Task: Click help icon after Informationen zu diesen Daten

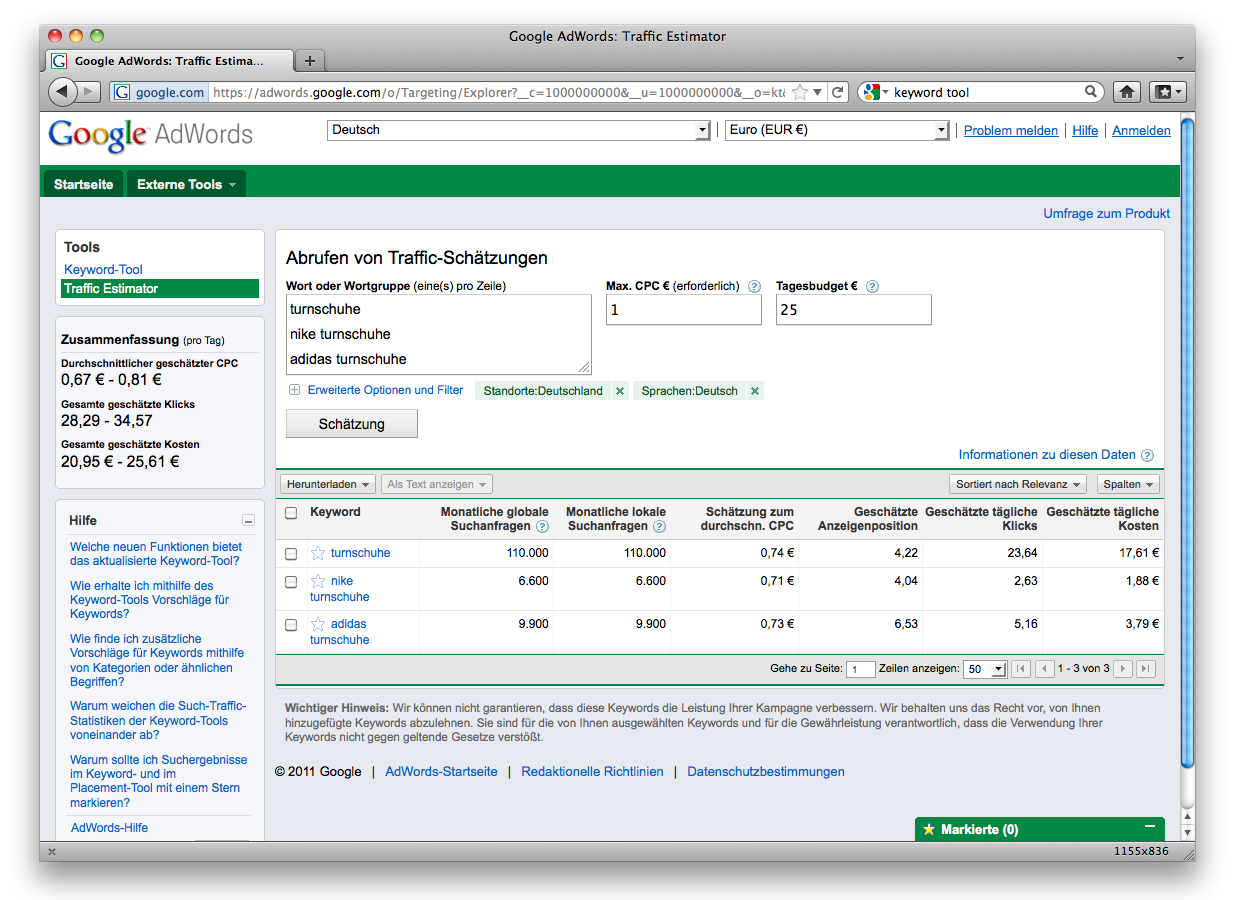Action: coord(1147,455)
